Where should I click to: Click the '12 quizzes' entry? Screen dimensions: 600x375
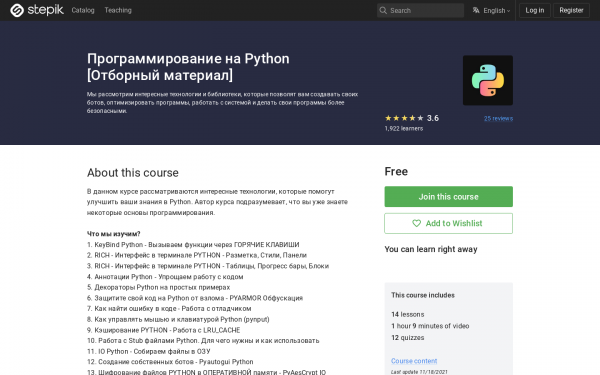click(408, 338)
